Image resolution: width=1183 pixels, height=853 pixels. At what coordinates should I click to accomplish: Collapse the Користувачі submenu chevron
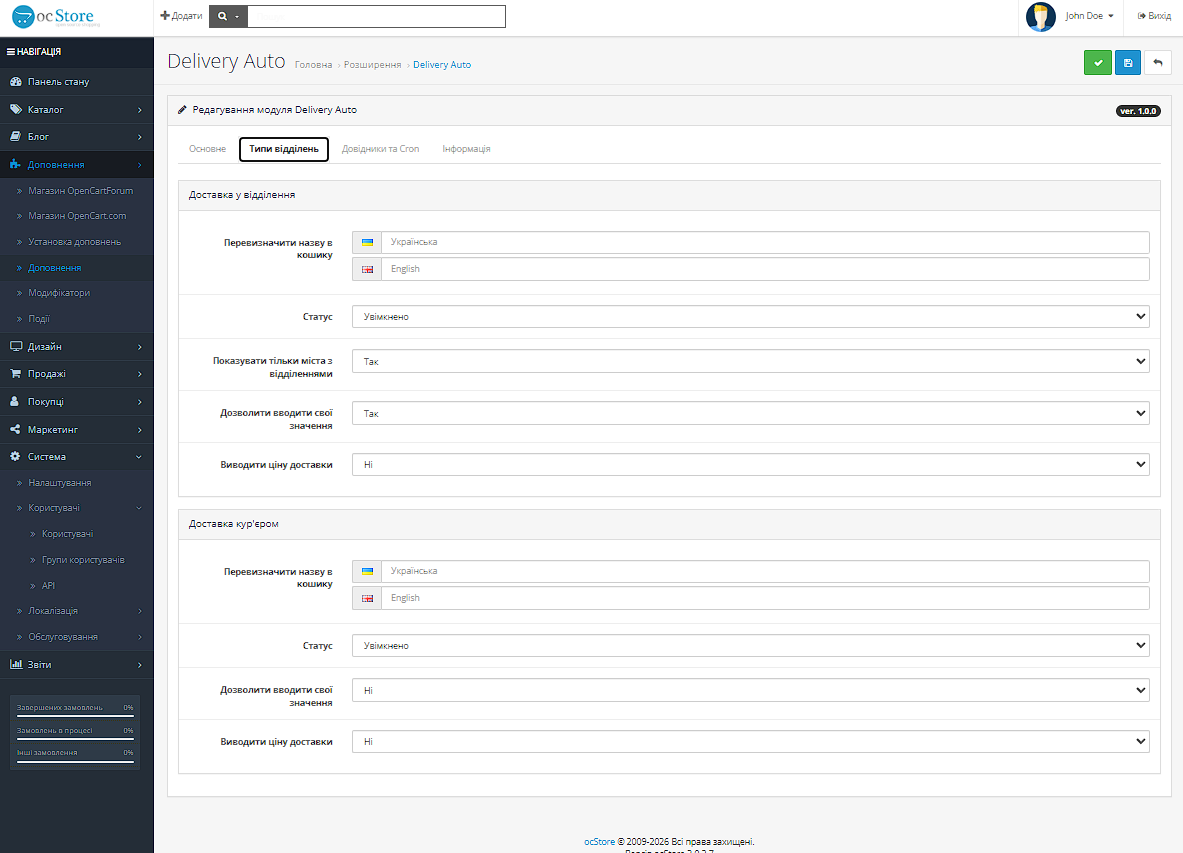(x=139, y=508)
